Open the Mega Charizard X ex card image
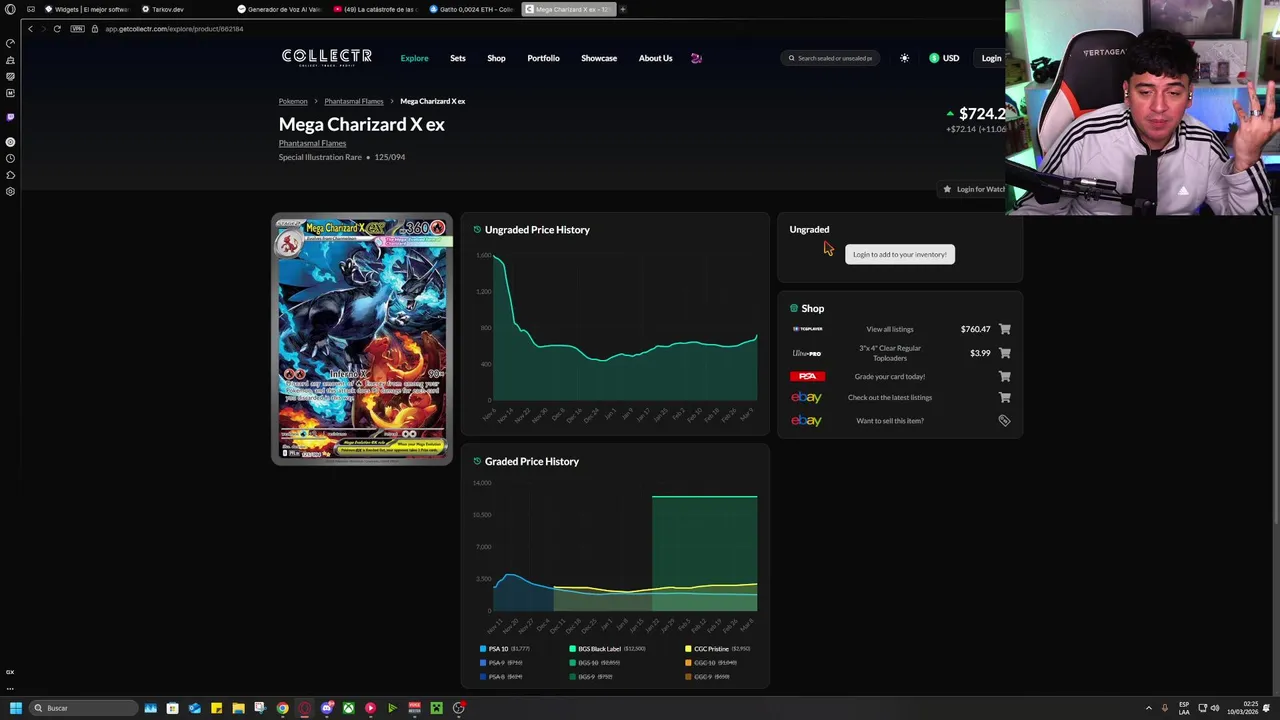 [x=362, y=339]
